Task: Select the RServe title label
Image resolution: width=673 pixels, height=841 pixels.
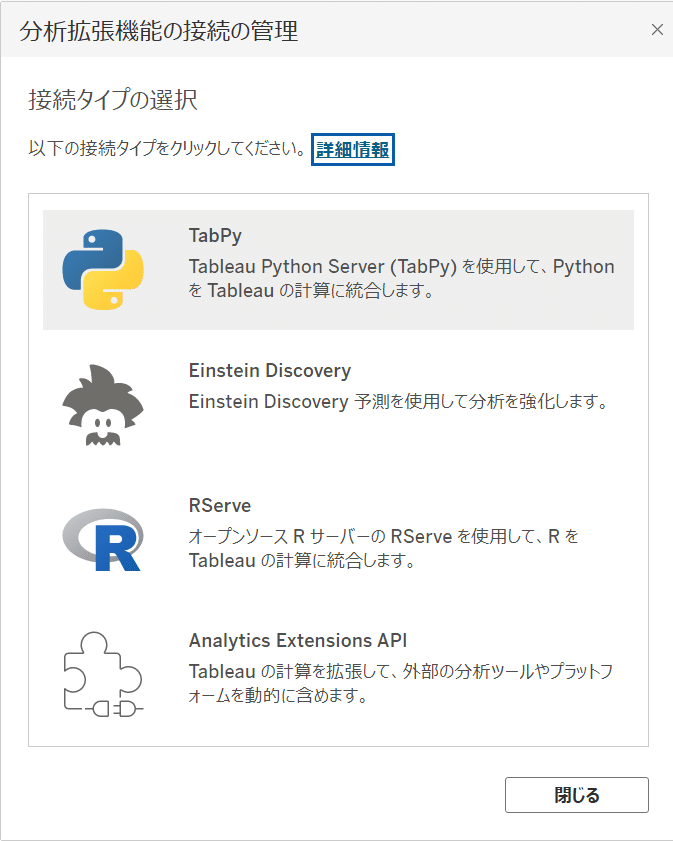Action: coord(220,505)
